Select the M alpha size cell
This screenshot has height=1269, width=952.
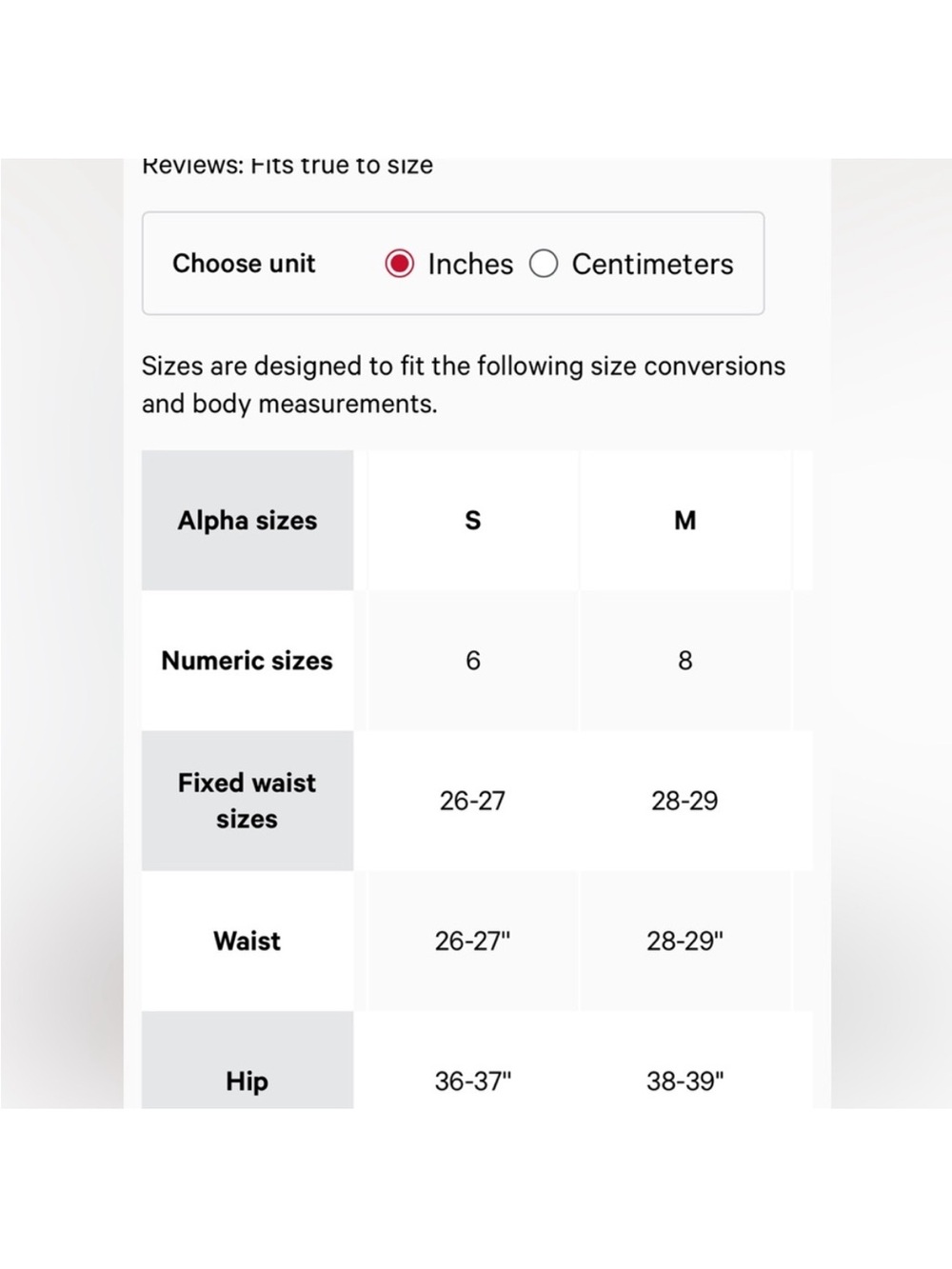[x=685, y=520]
